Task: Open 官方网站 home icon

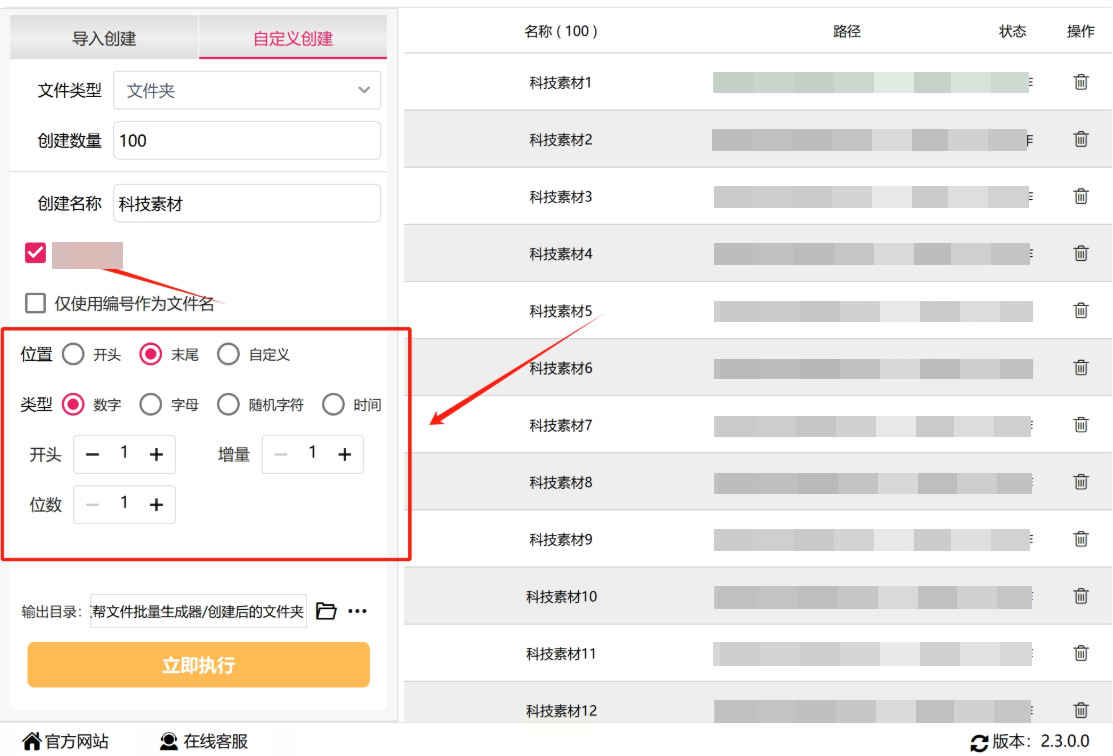Action: [32, 742]
